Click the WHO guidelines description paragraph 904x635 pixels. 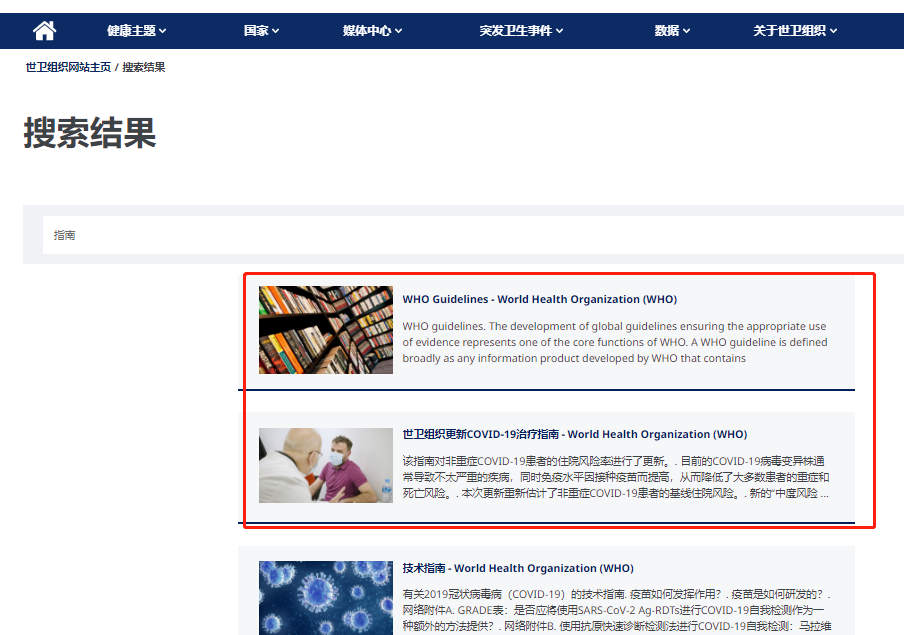(x=615, y=342)
